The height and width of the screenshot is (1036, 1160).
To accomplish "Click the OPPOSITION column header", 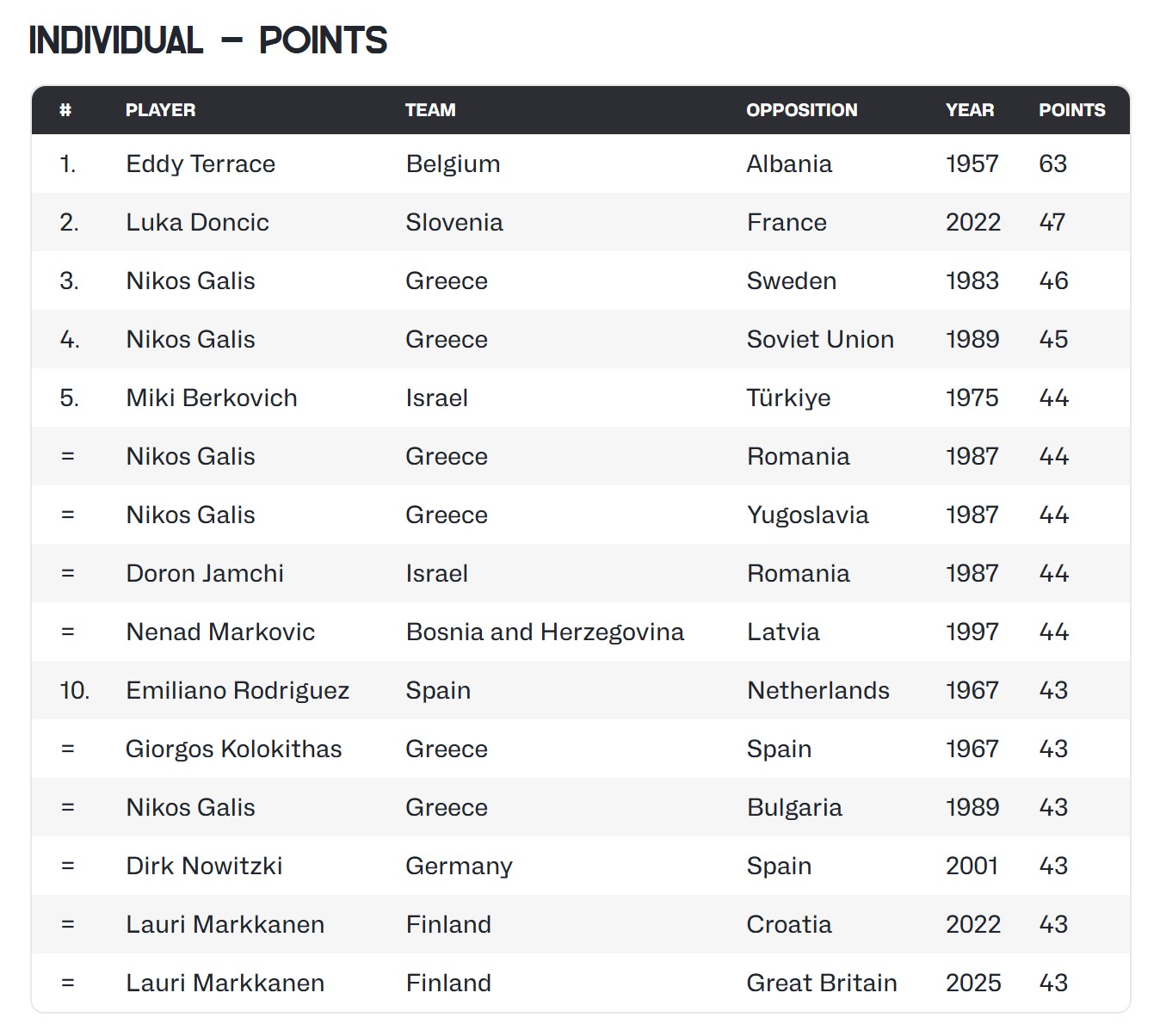I will (x=801, y=110).
